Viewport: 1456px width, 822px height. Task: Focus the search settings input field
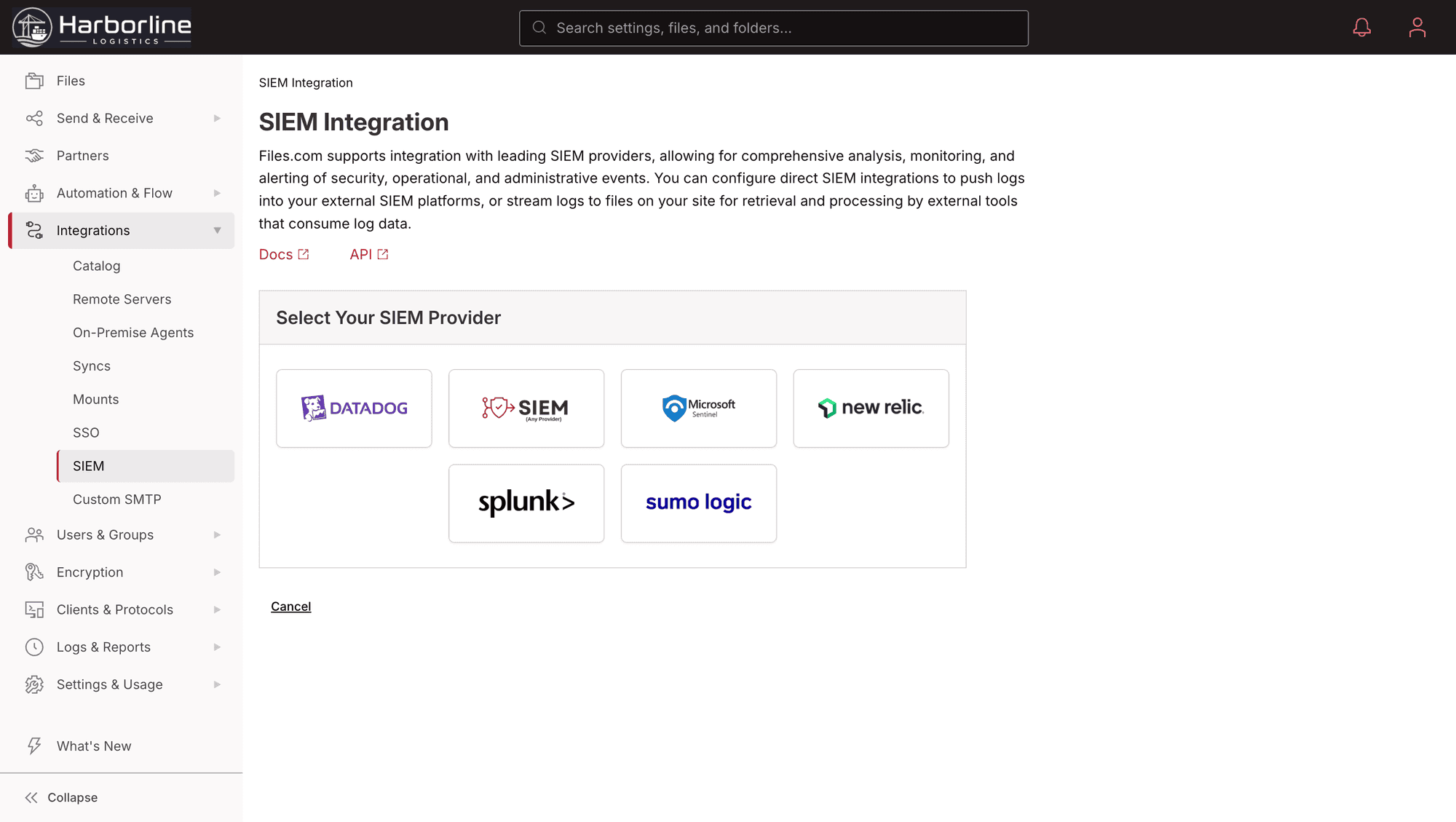[773, 28]
